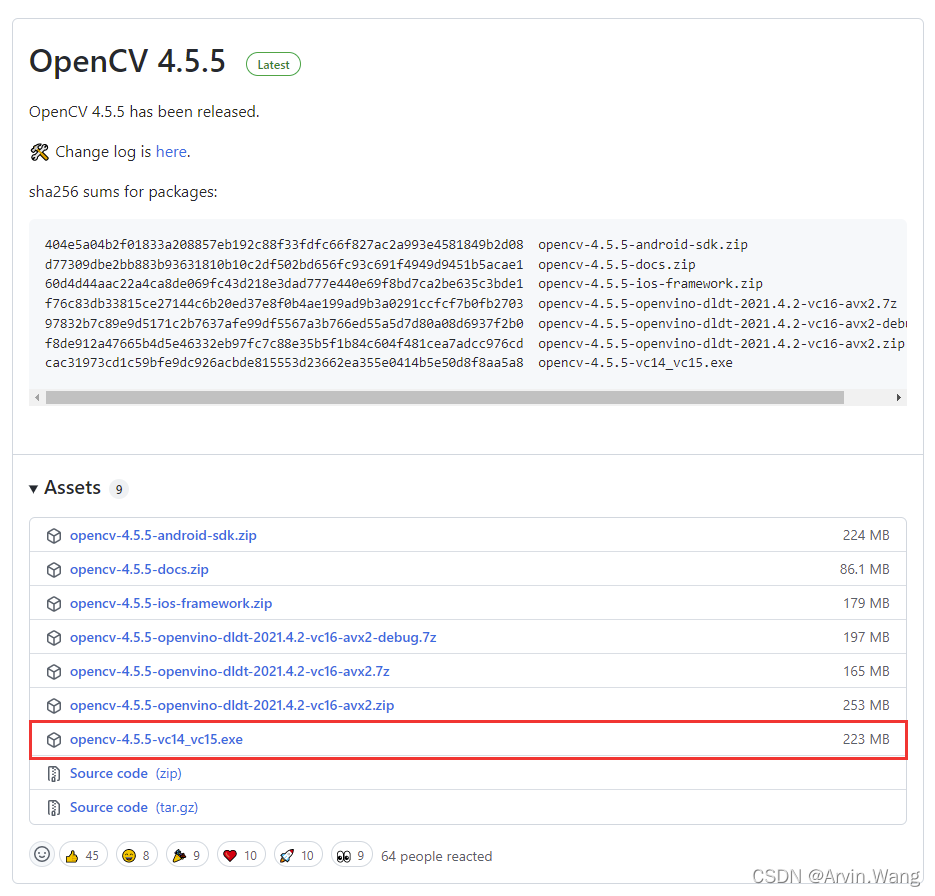
Task: Click the Latest release badge
Action: point(273,64)
